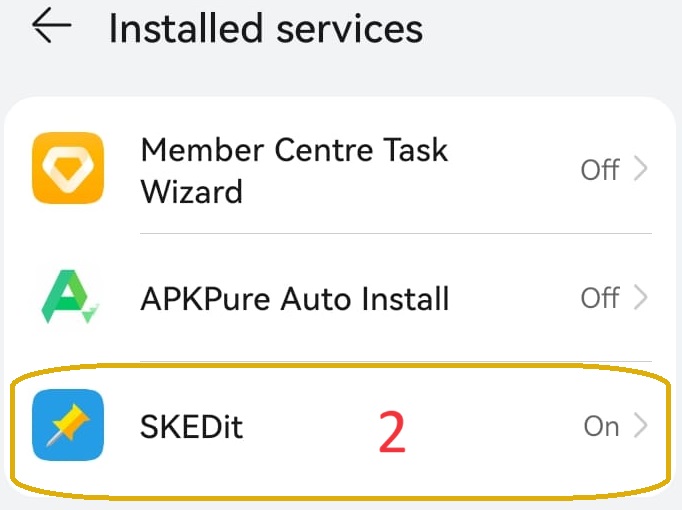
Task: Open SKEDit details with the right chevron
Action: 641,427
